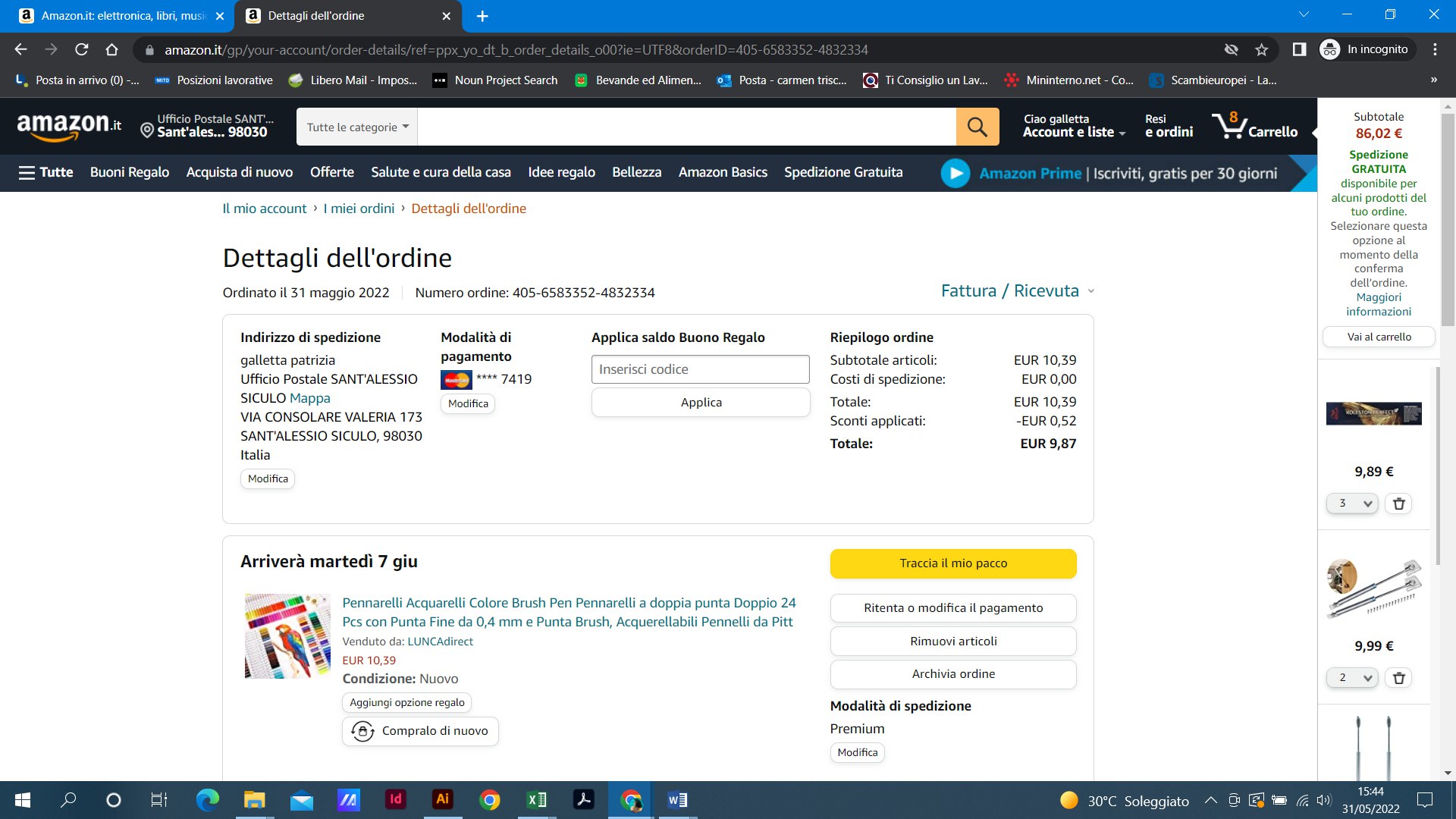Click the Inserisci codice gift field

699,369
